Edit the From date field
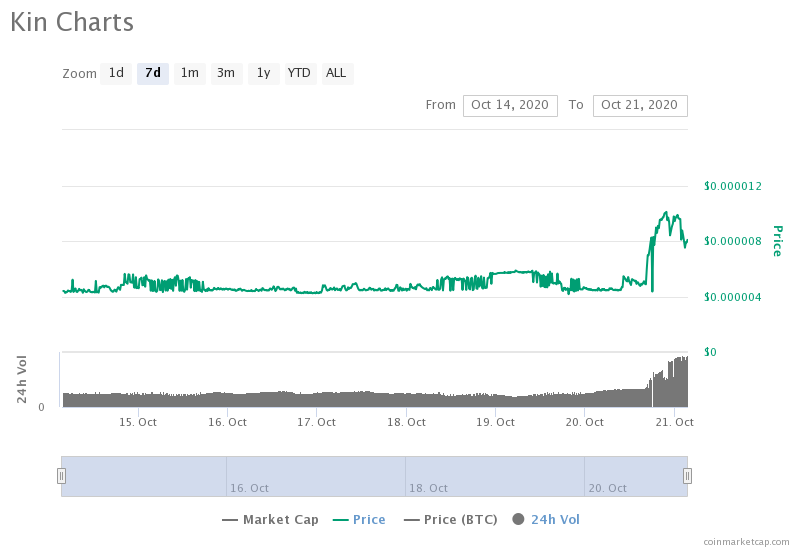 pyautogui.click(x=510, y=106)
